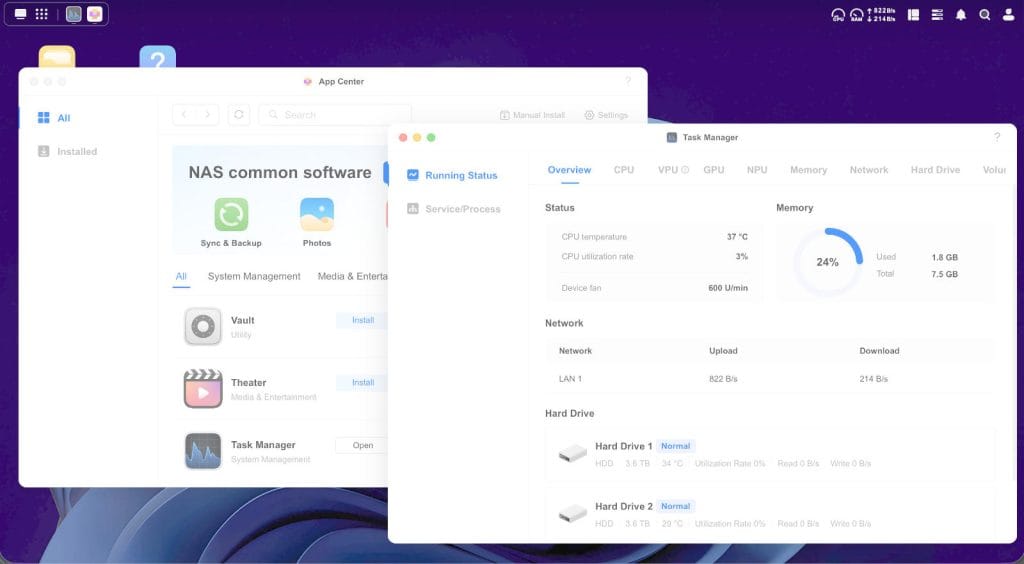Switch to the Memory tab
This screenshot has width=1024, height=564.
coord(808,170)
